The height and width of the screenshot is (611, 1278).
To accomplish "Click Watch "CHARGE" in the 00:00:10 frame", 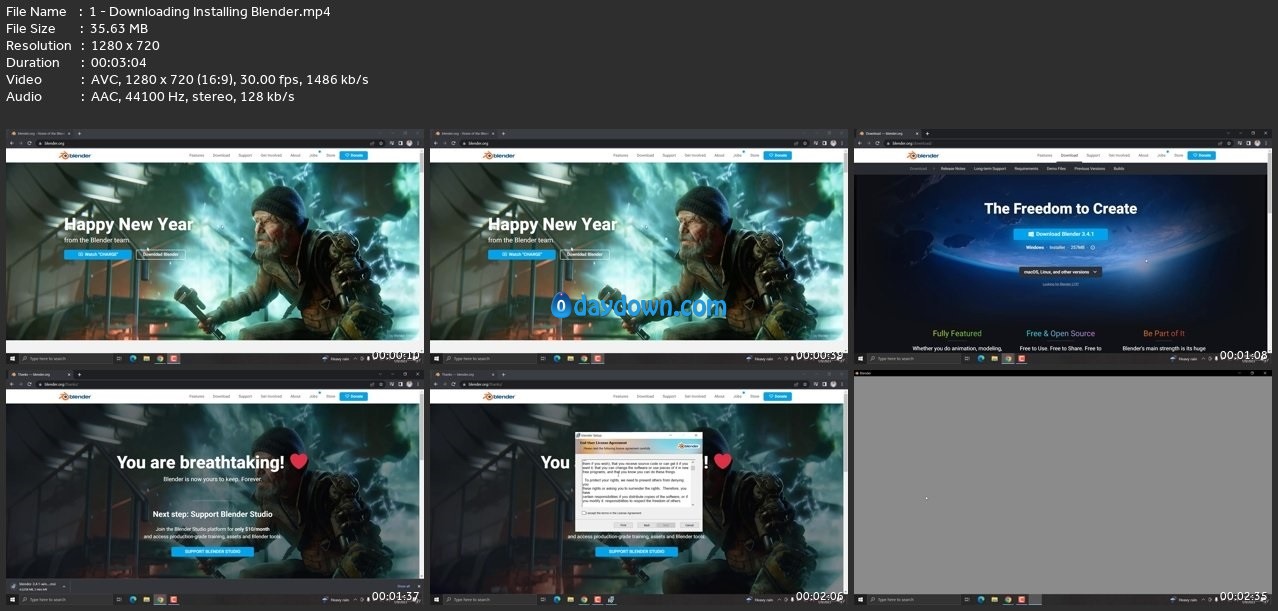I will coord(99,254).
